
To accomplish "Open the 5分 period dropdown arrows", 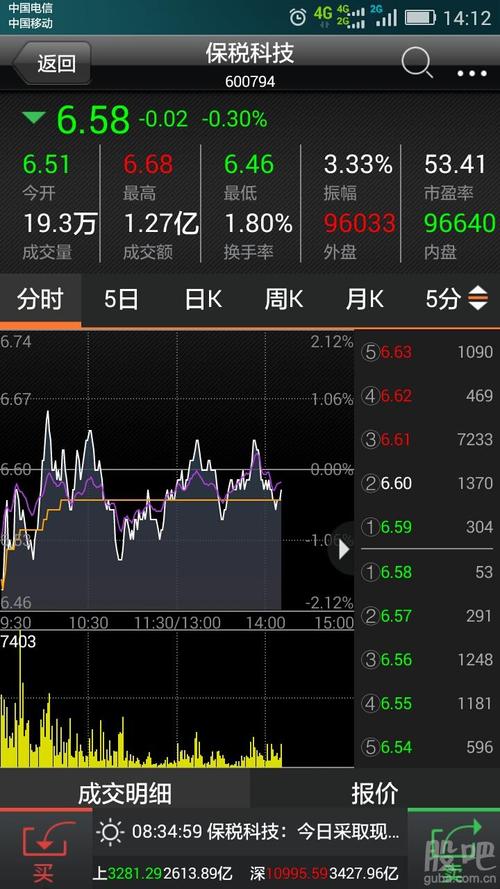I will 477,298.
